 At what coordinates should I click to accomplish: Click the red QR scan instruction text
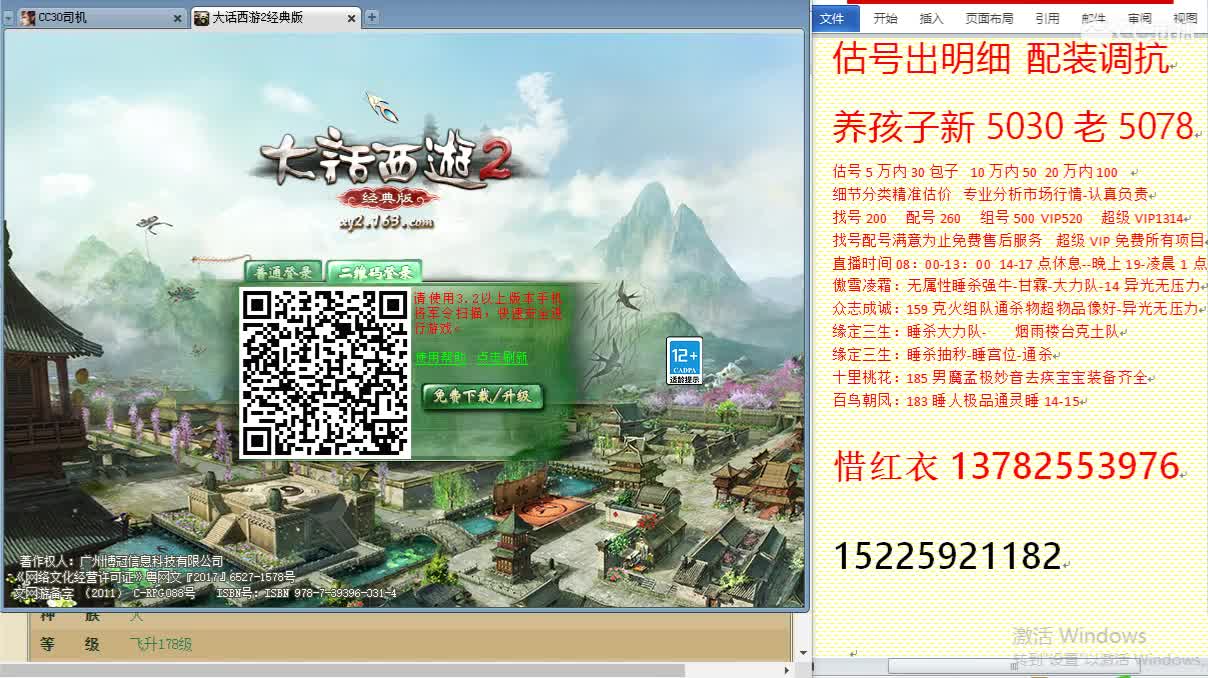tap(488, 312)
